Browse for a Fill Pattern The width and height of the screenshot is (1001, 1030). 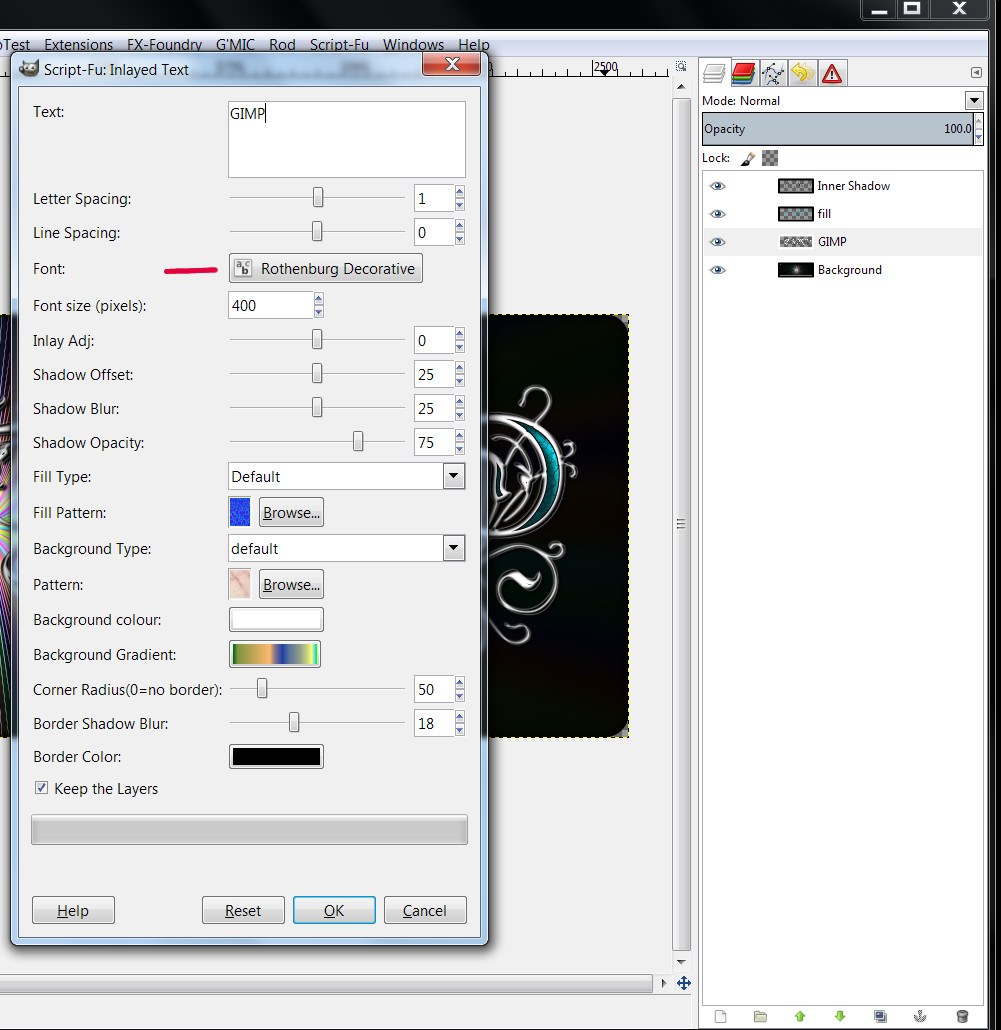292,512
